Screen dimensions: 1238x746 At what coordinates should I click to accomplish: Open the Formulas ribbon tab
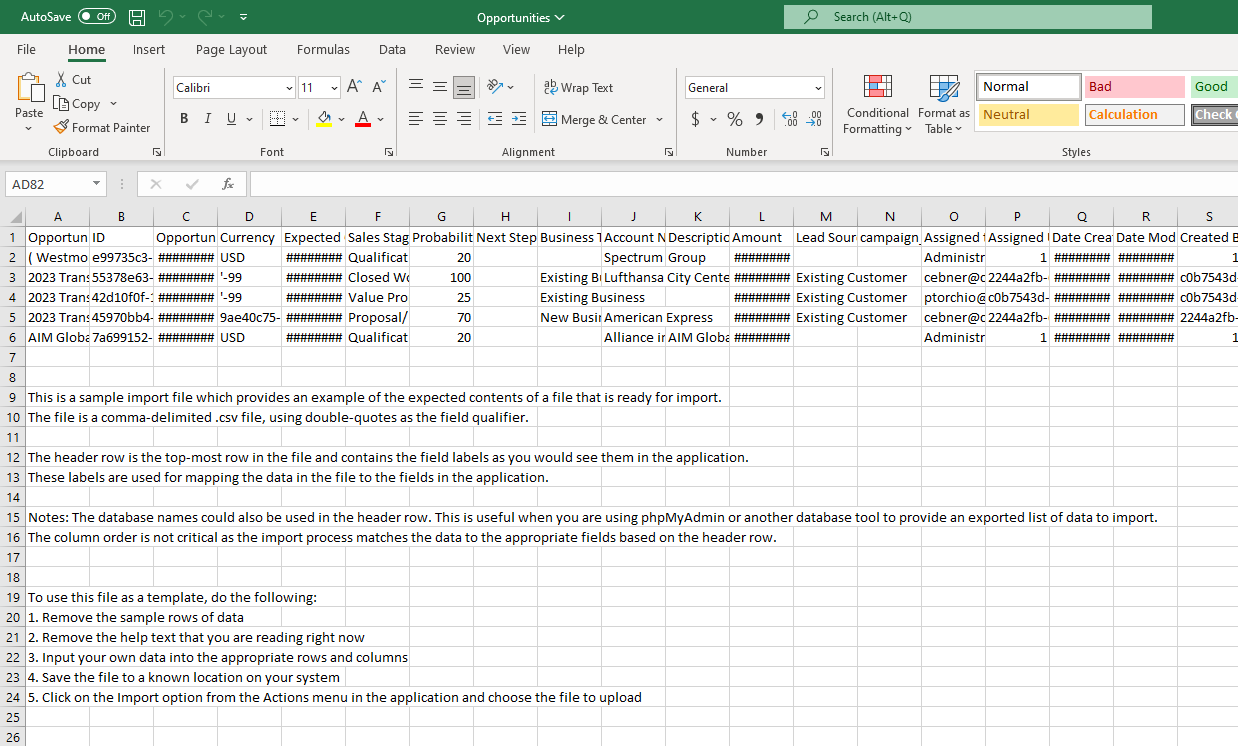(323, 49)
